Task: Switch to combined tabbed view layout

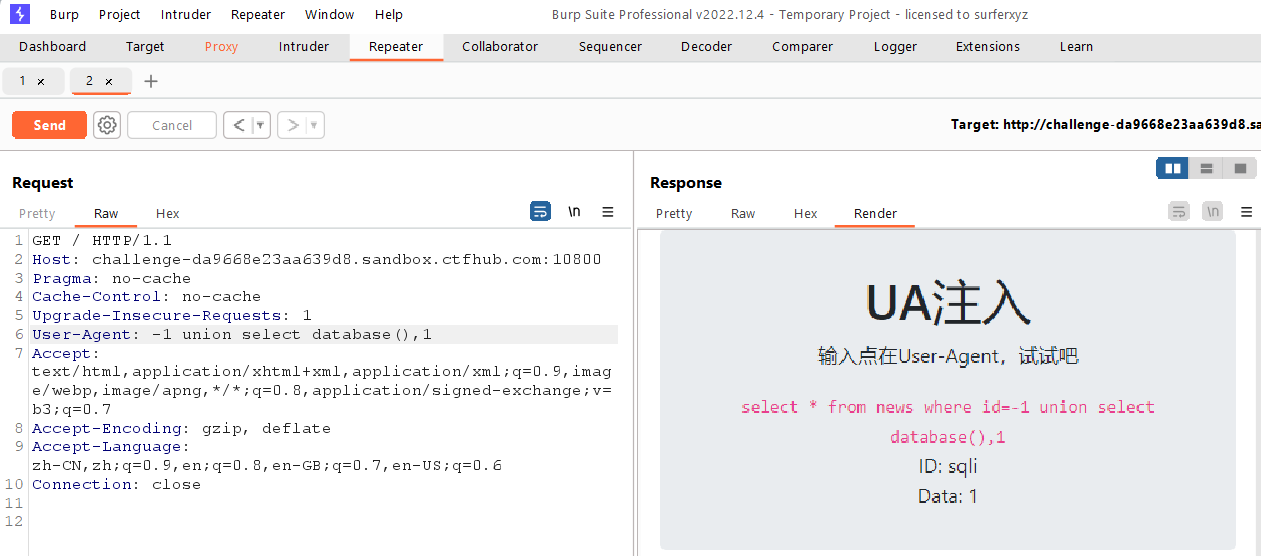Action: click(1240, 168)
